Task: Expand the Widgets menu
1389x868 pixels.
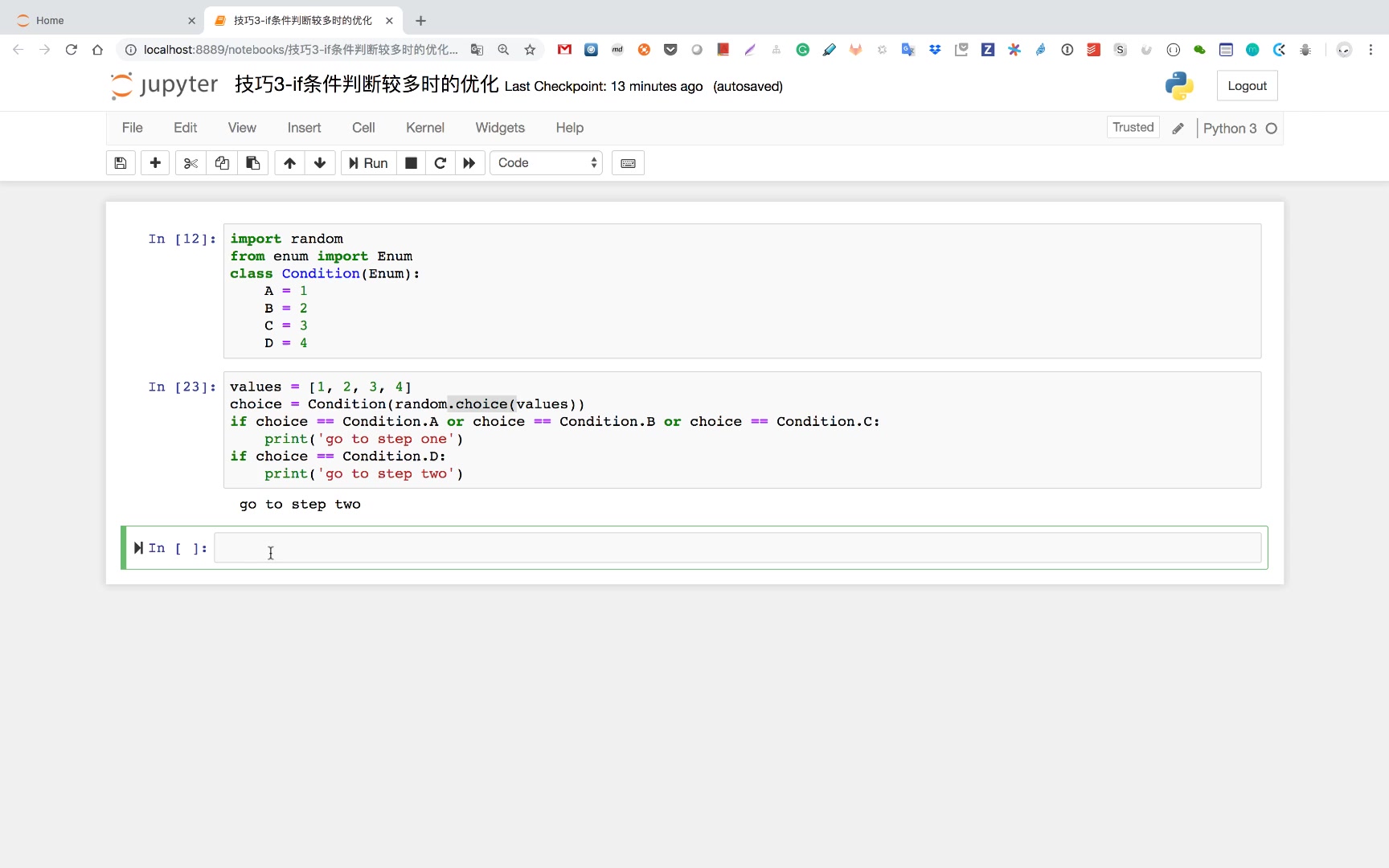Action: (500, 128)
